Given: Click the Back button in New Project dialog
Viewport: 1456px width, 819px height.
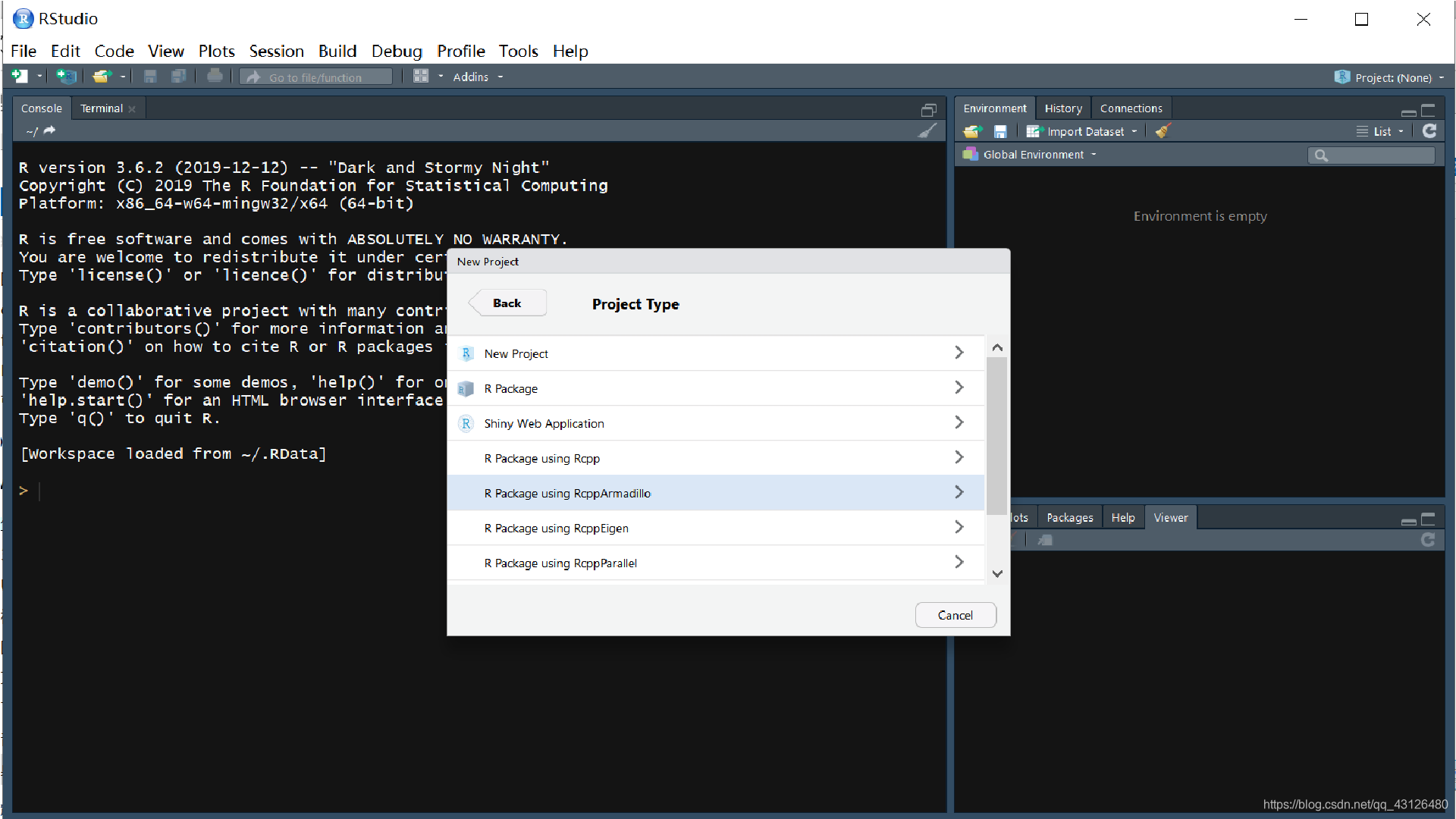Looking at the screenshot, I should (507, 303).
